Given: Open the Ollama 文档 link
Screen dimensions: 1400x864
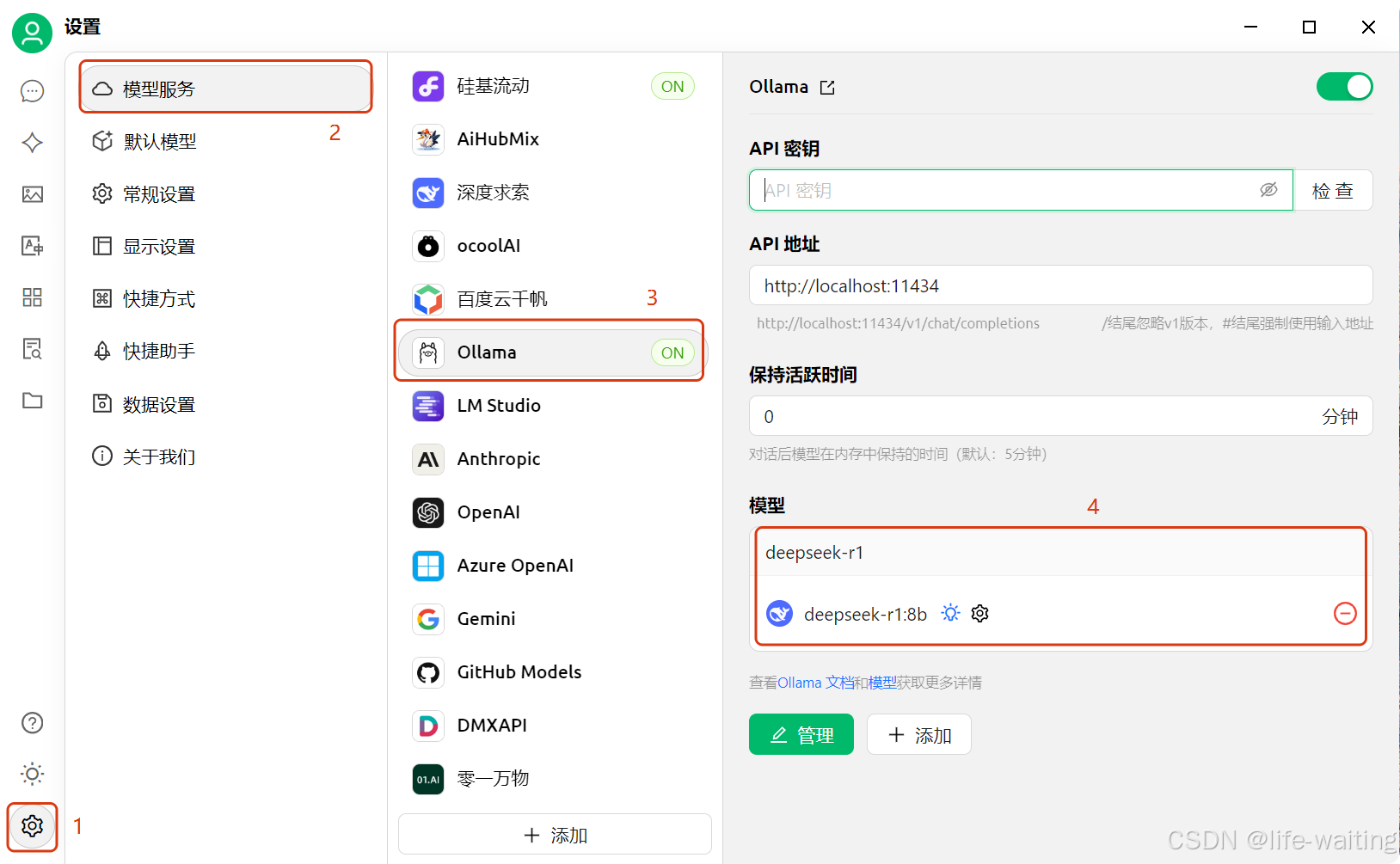Looking at the screenshot, I should [816, 683].
